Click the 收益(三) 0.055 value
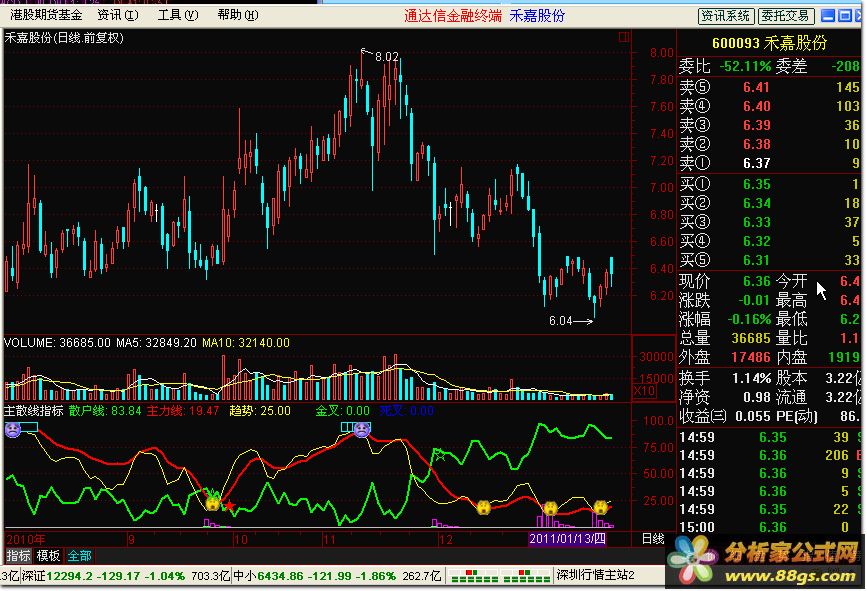The height and width of the screenshot is (591, 867). pos(753,416)
